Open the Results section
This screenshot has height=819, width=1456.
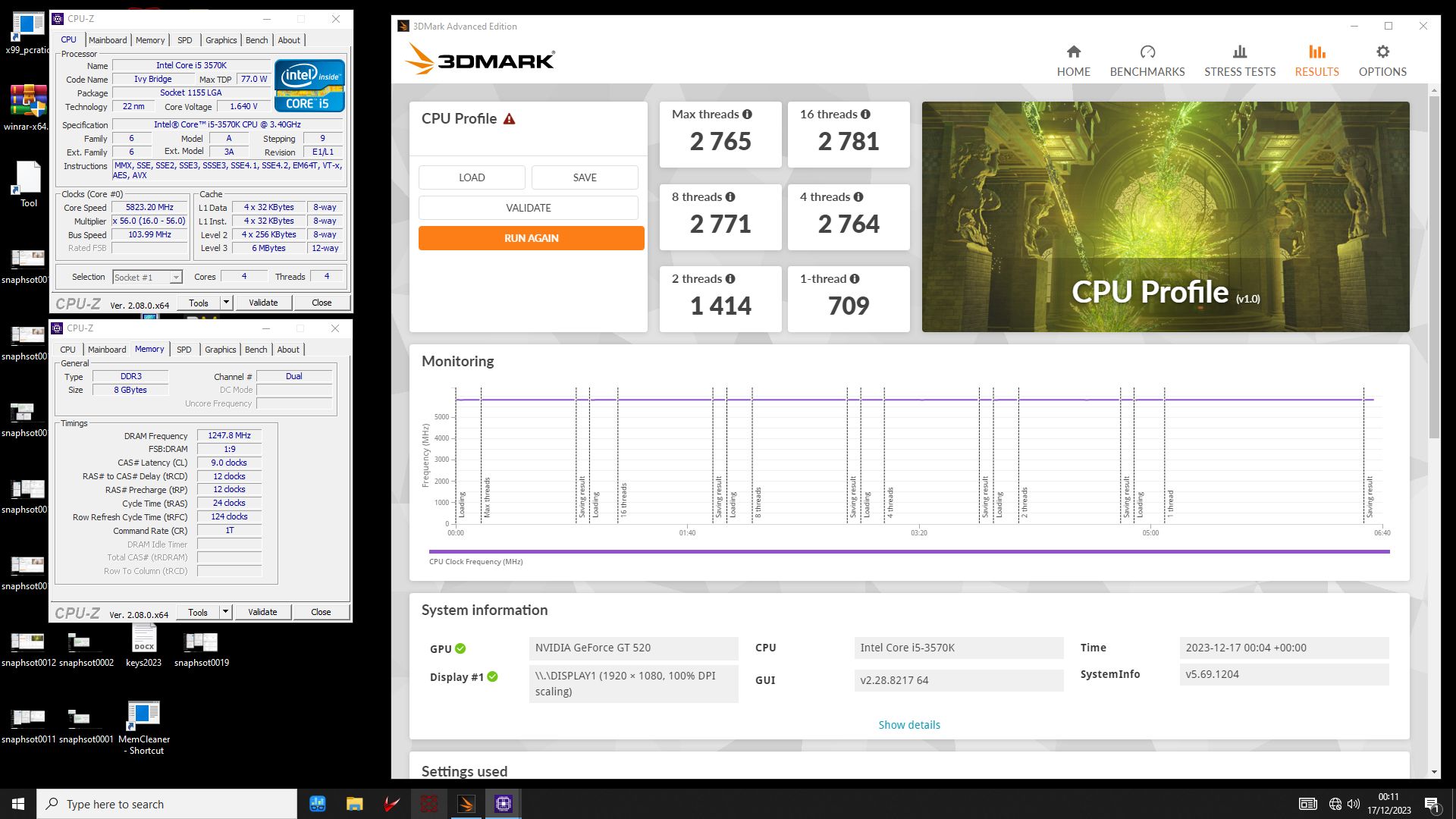click(1316, 61)
